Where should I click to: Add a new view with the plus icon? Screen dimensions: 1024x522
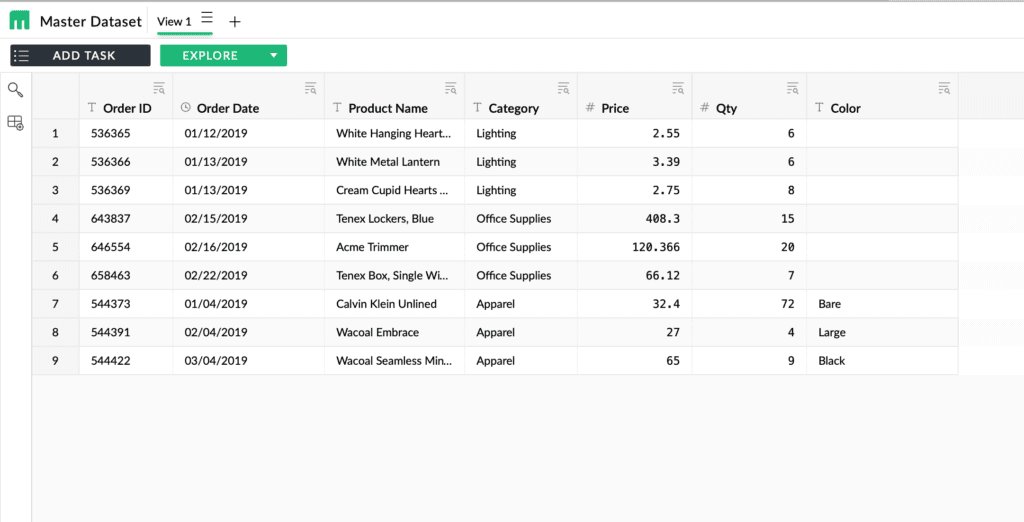(234, 22)
